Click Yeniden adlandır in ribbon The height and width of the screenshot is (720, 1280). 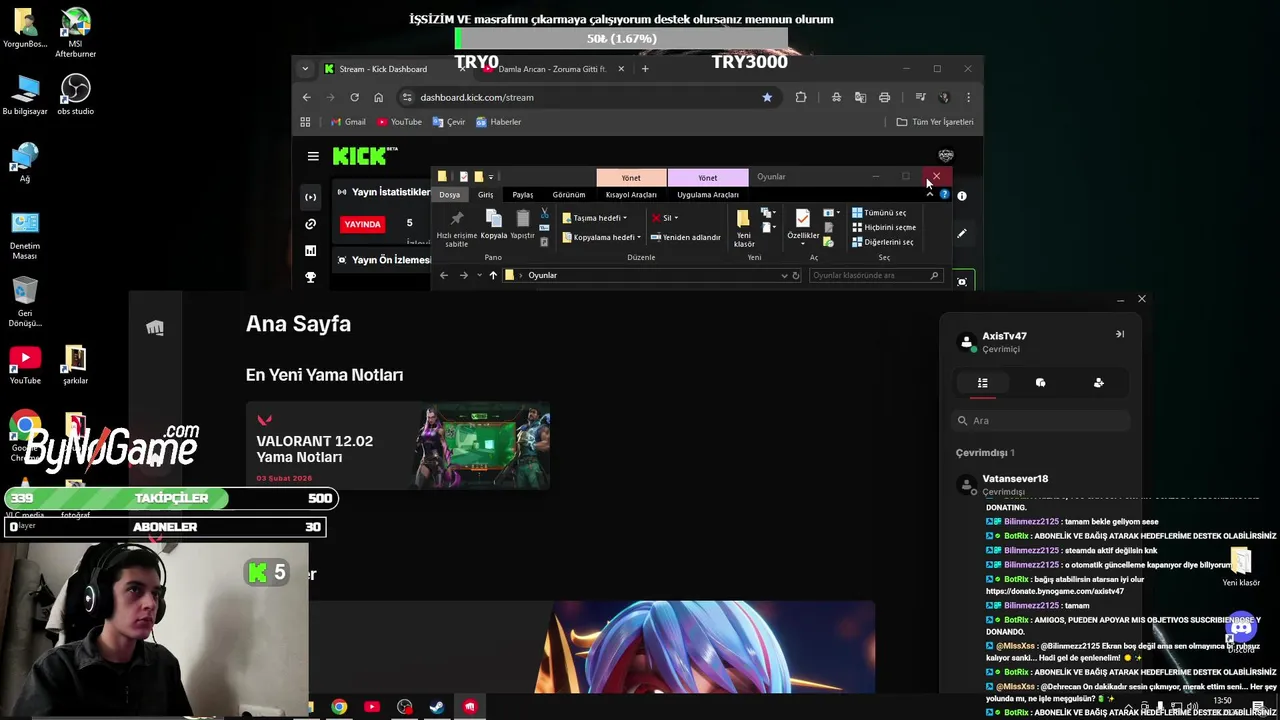[686, 237]
